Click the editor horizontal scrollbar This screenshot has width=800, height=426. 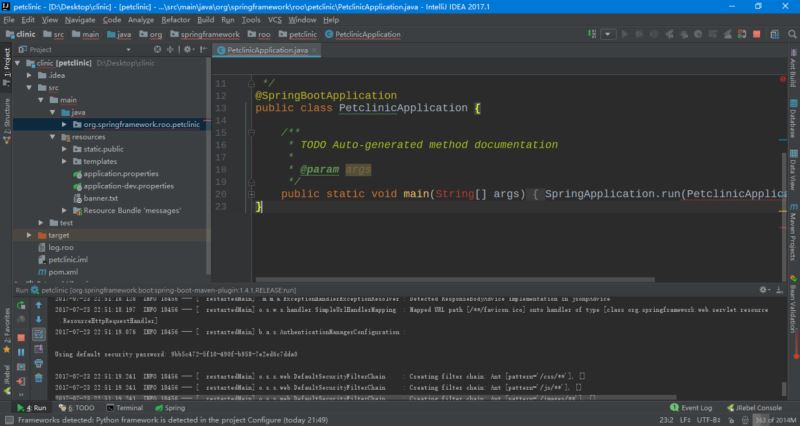pos(454,280)
